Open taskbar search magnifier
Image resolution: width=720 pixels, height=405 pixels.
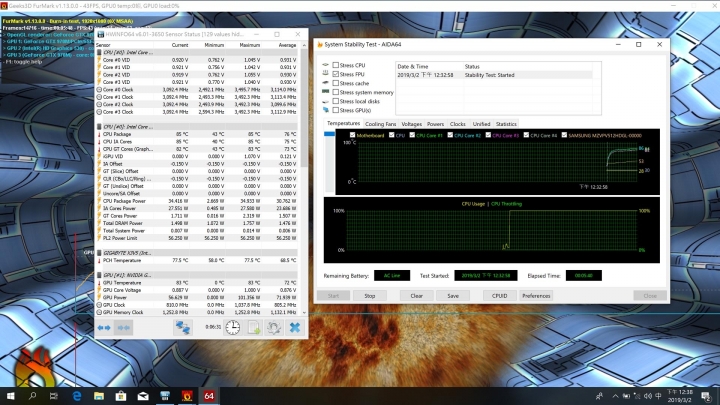pos(32,396)
